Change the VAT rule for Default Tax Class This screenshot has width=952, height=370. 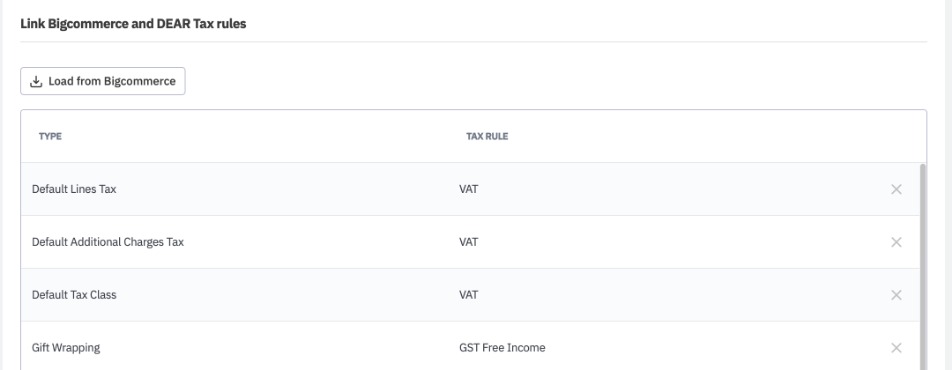tap(468, 295)
